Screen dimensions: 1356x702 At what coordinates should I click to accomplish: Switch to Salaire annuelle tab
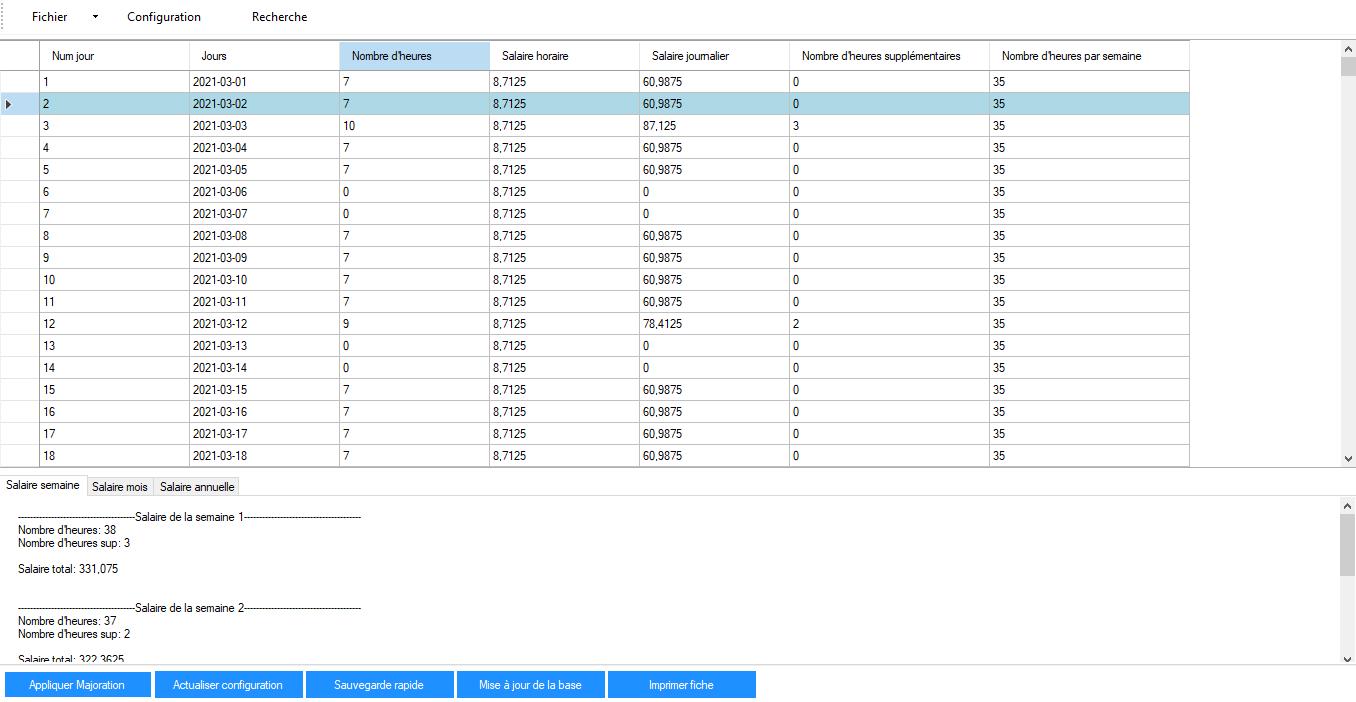[x=197, y=487]
